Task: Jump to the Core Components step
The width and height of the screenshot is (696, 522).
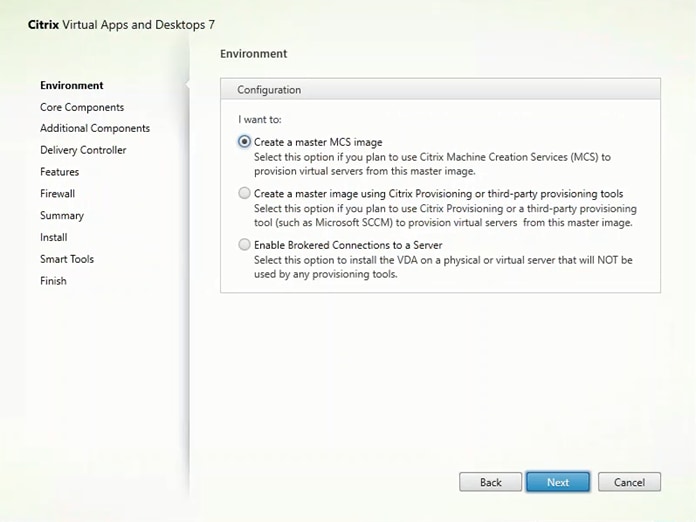Action: [82, 107]
